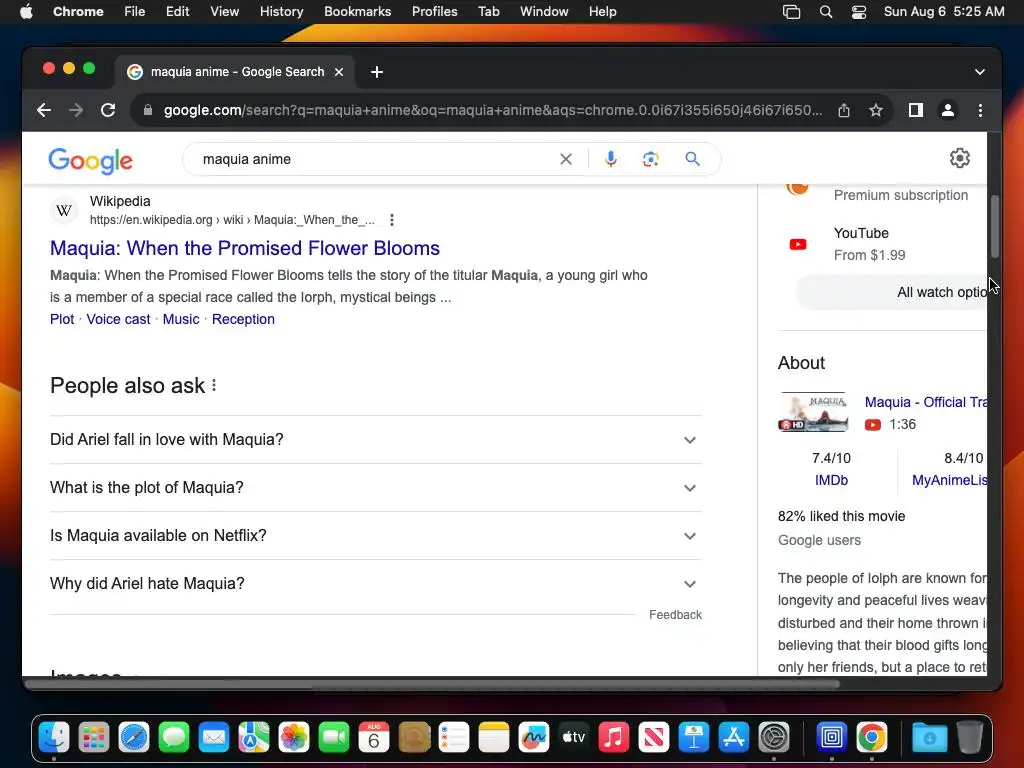The height and width of the screenshot is (768, 1024).
Task: Click the Chrome address bar URL
Action: (493, 110)
